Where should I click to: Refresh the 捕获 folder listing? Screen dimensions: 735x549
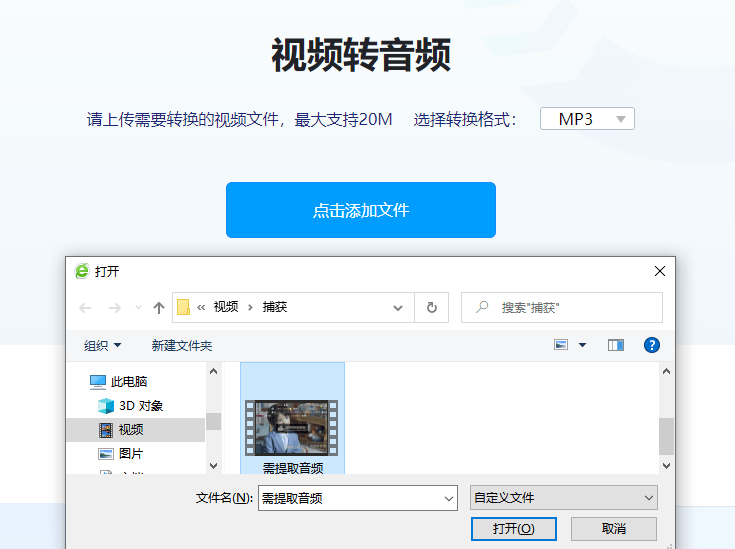432,308
